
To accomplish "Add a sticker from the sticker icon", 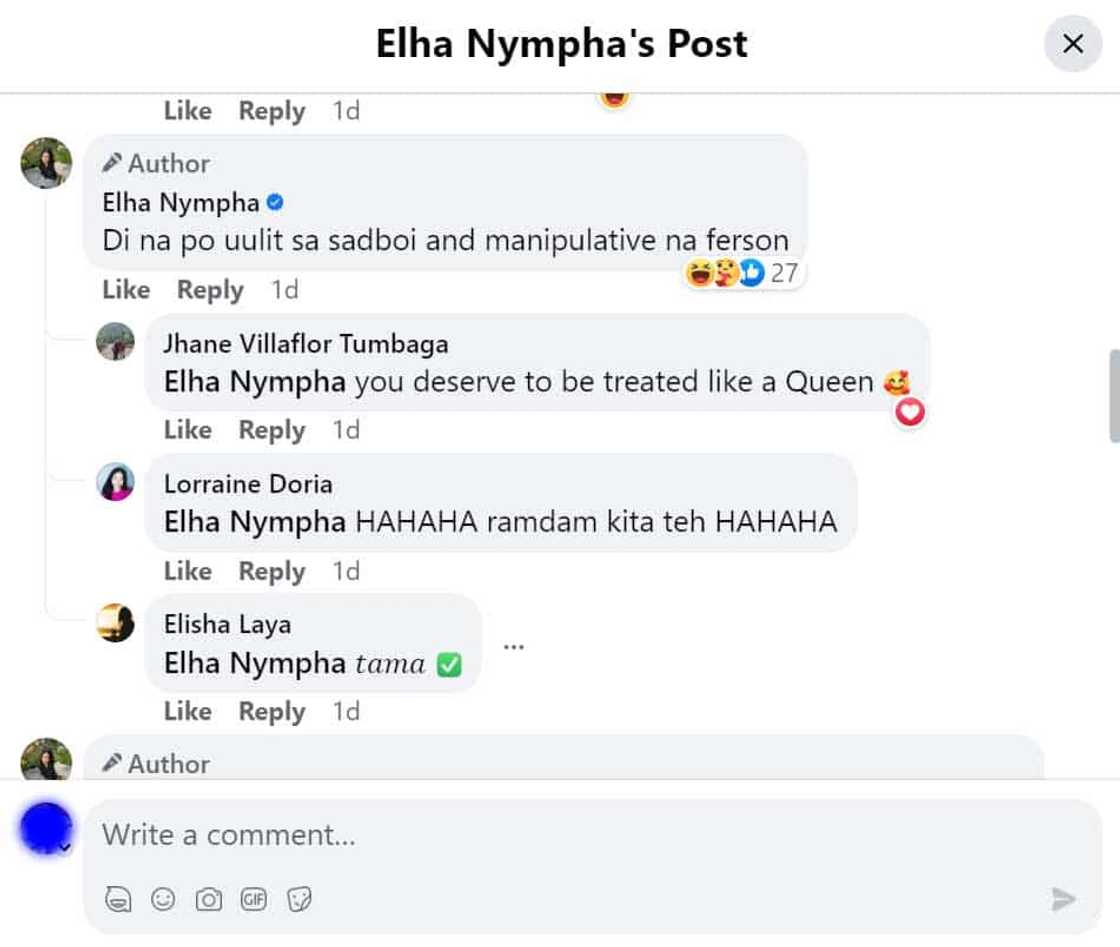I will point(299,898).
